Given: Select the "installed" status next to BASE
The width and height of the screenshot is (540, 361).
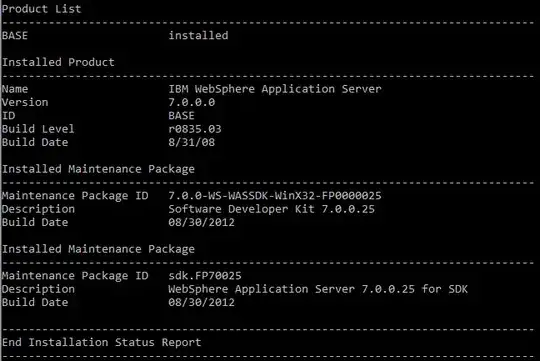Looking at the screenshot, I should (198, 35).
